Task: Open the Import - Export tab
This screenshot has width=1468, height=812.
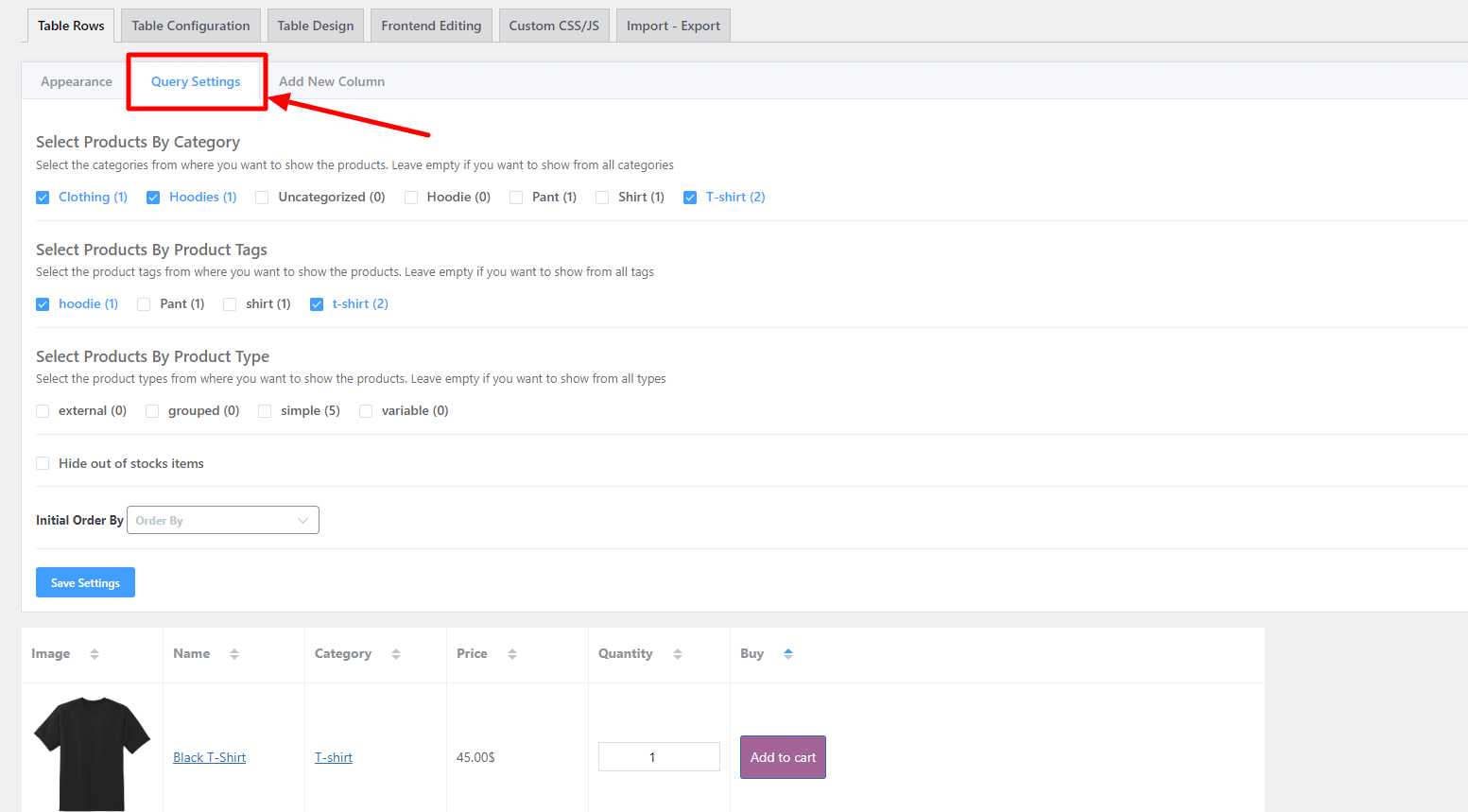Action: [x=673, y=26]
